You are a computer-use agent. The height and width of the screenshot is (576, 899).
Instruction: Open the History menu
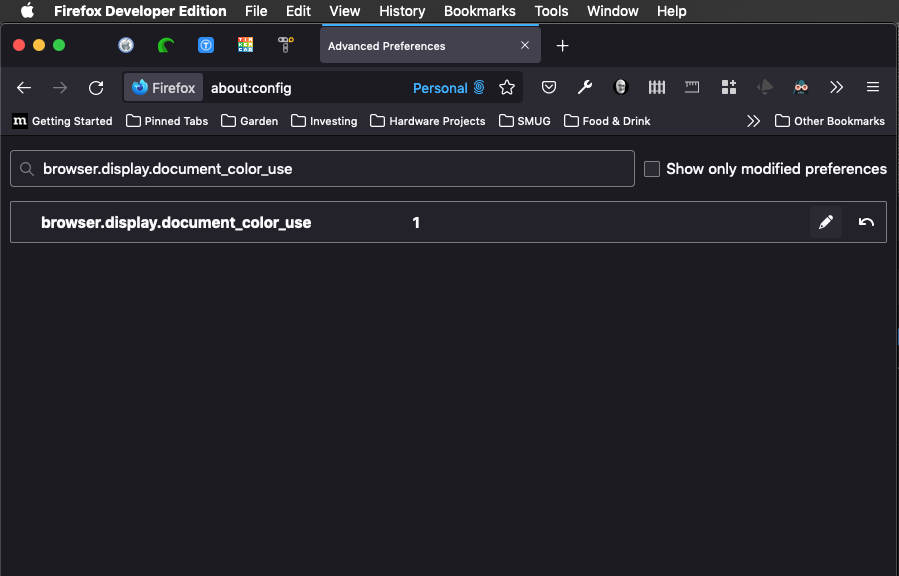tap(402, 11)
